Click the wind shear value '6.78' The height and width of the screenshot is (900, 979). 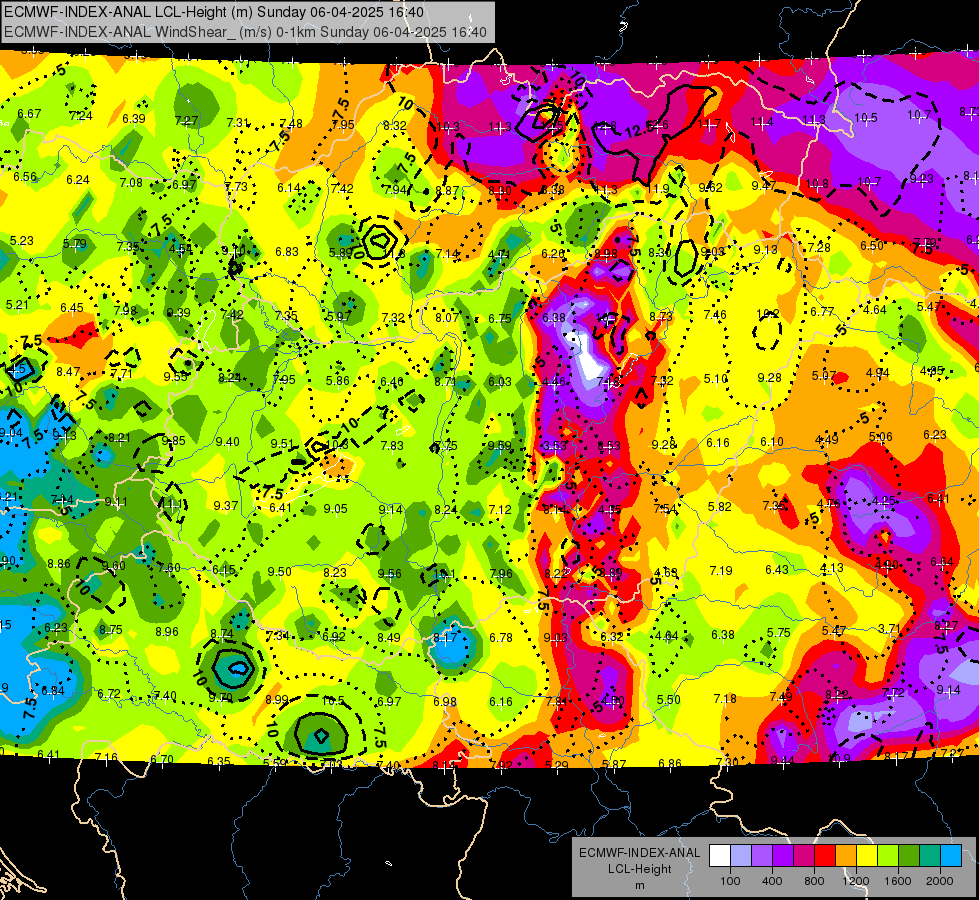[501, 637]
